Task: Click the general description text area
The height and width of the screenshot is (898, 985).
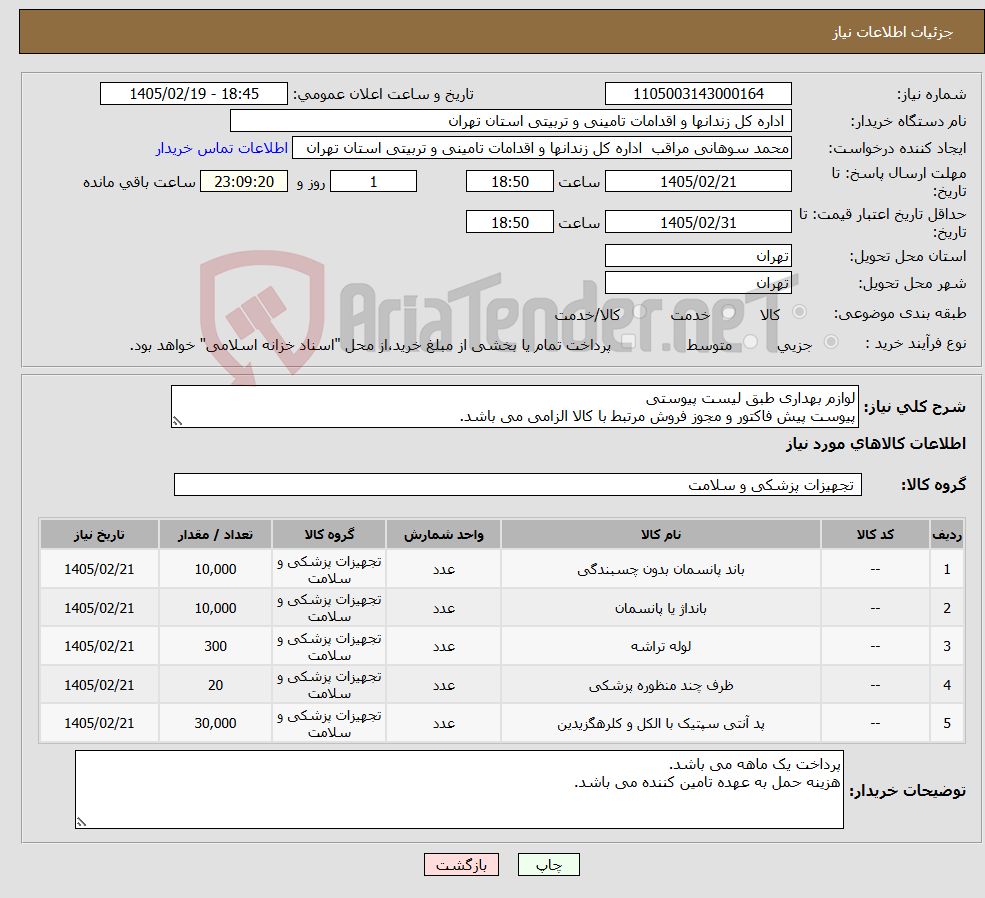Action: [x=514, y=407]
